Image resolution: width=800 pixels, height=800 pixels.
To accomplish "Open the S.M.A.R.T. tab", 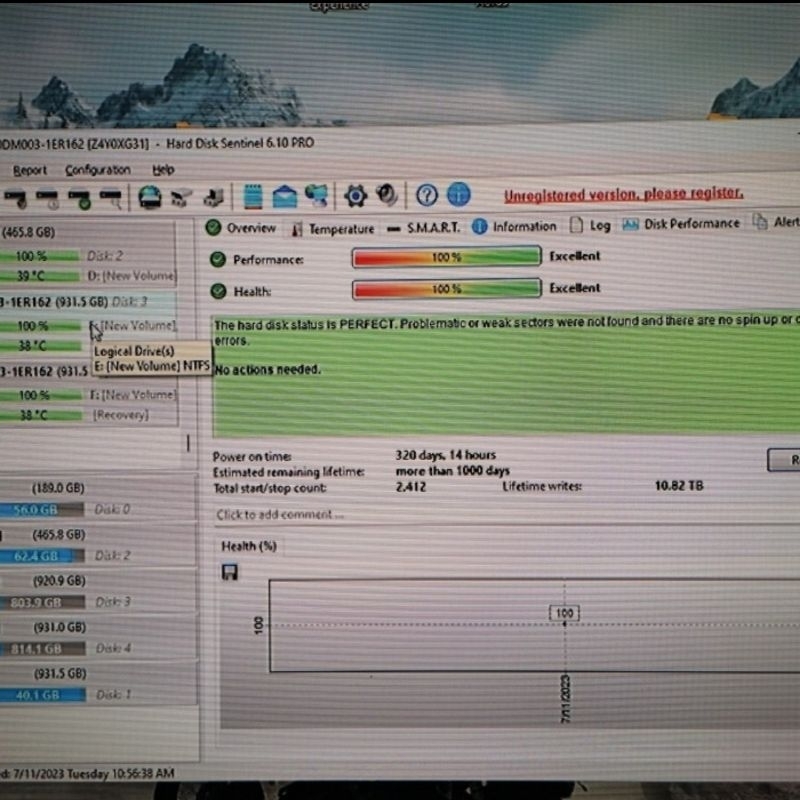I will (424, 227).
